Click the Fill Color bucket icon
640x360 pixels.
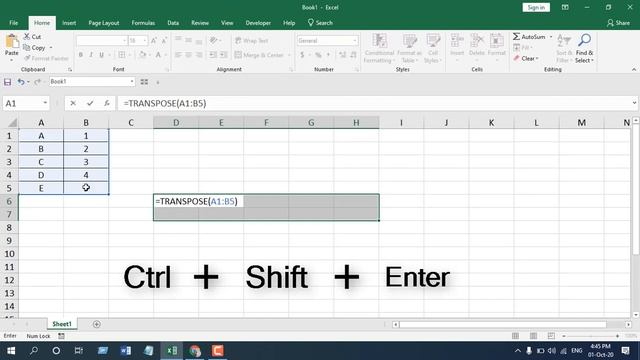tap(142, 55)
